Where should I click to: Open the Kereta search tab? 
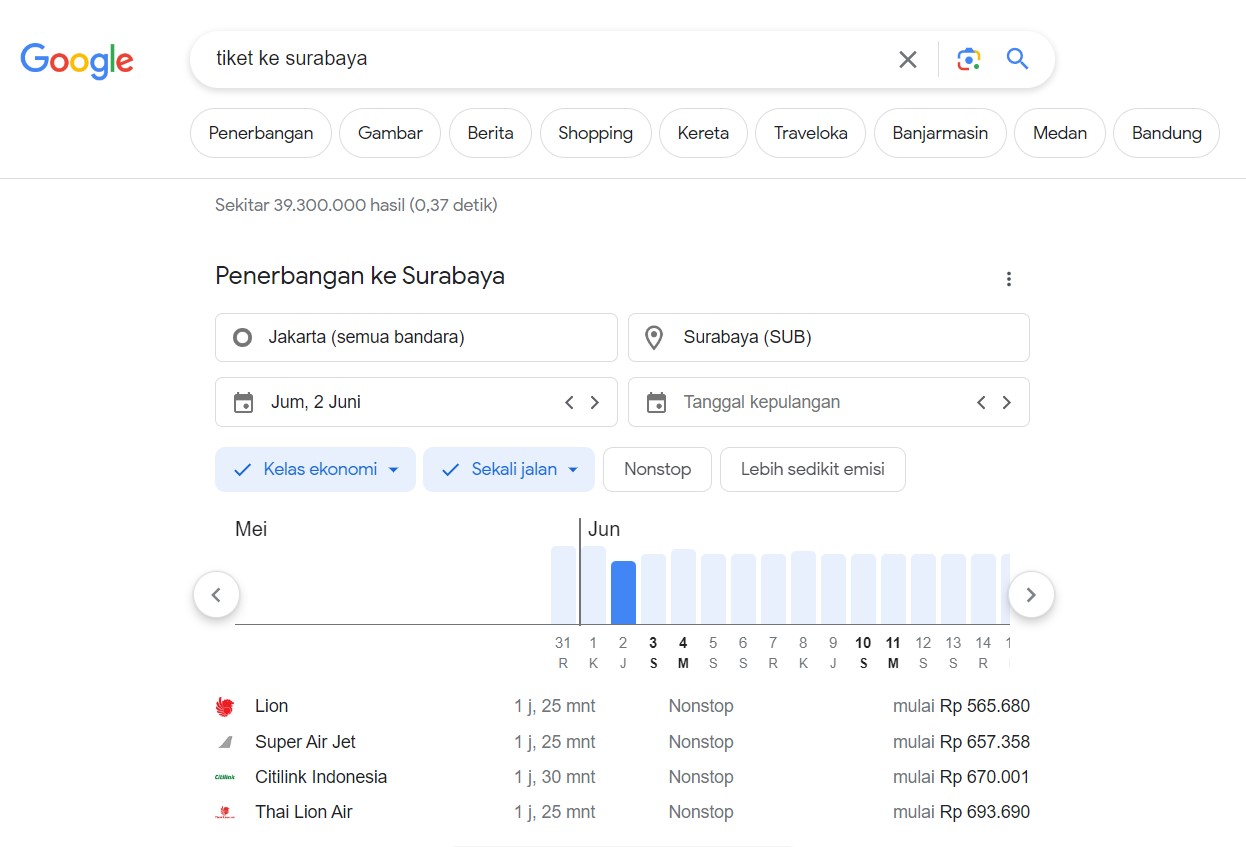[x=703, y=132]
